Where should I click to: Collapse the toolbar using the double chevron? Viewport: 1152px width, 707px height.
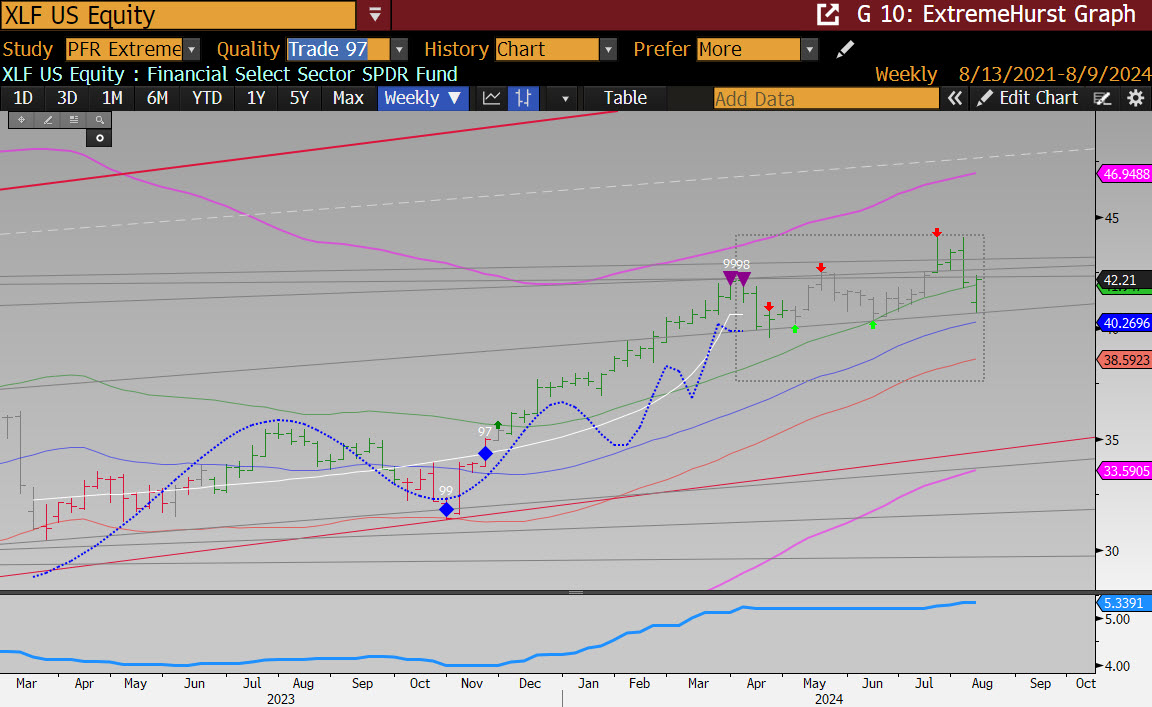point(955,97)
